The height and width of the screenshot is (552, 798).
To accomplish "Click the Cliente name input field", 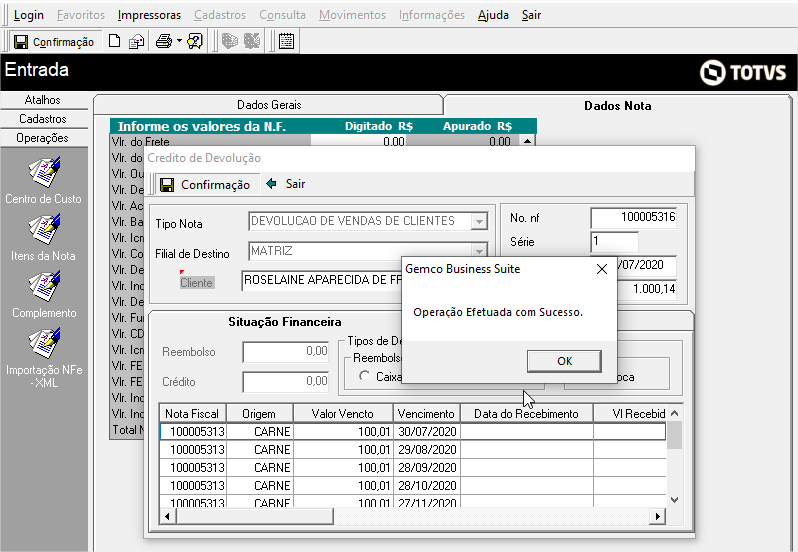I will 322,280.
